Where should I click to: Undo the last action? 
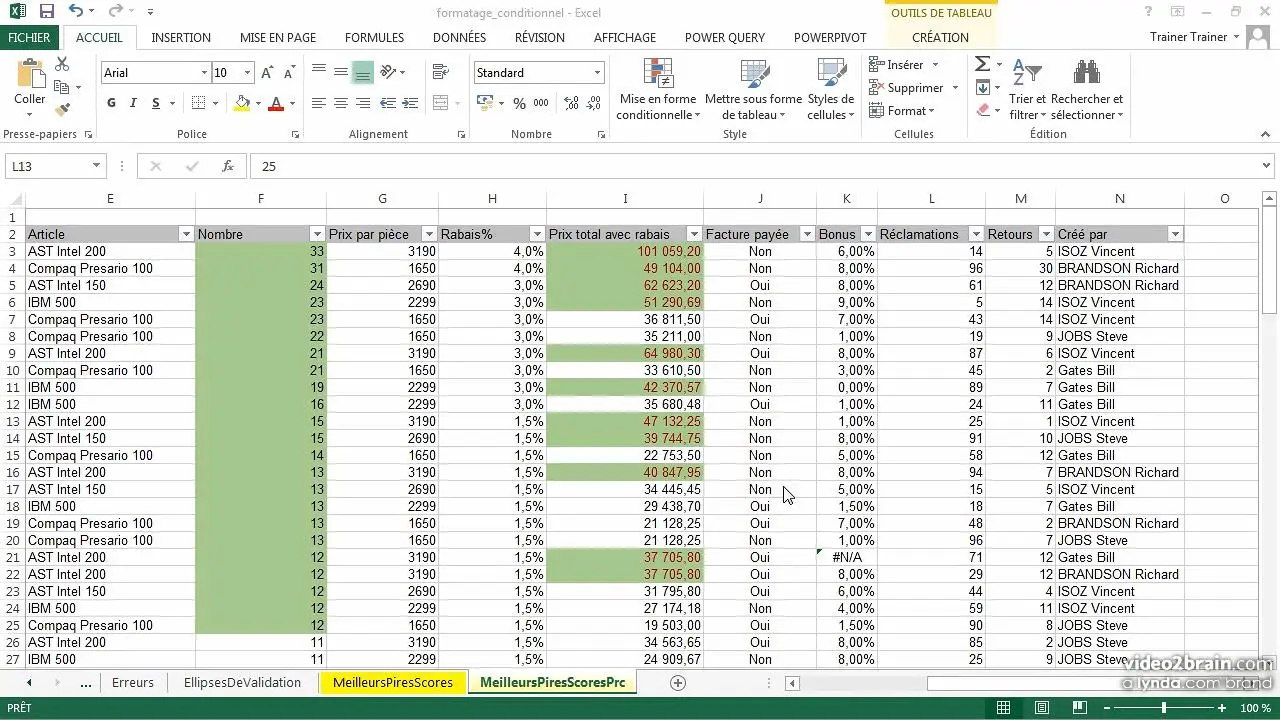76,12
